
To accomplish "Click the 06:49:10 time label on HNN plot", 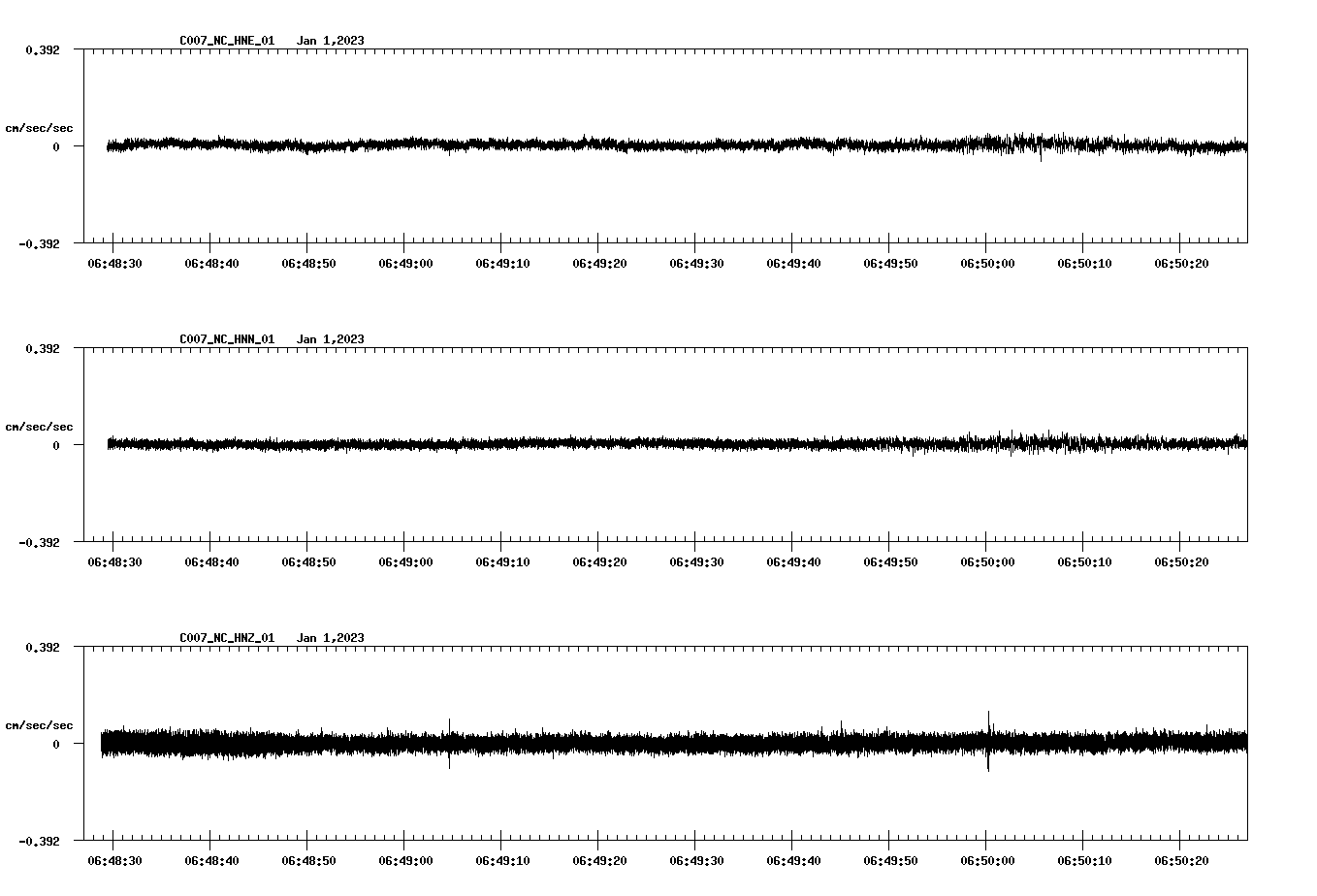I will tap(502, 562).
